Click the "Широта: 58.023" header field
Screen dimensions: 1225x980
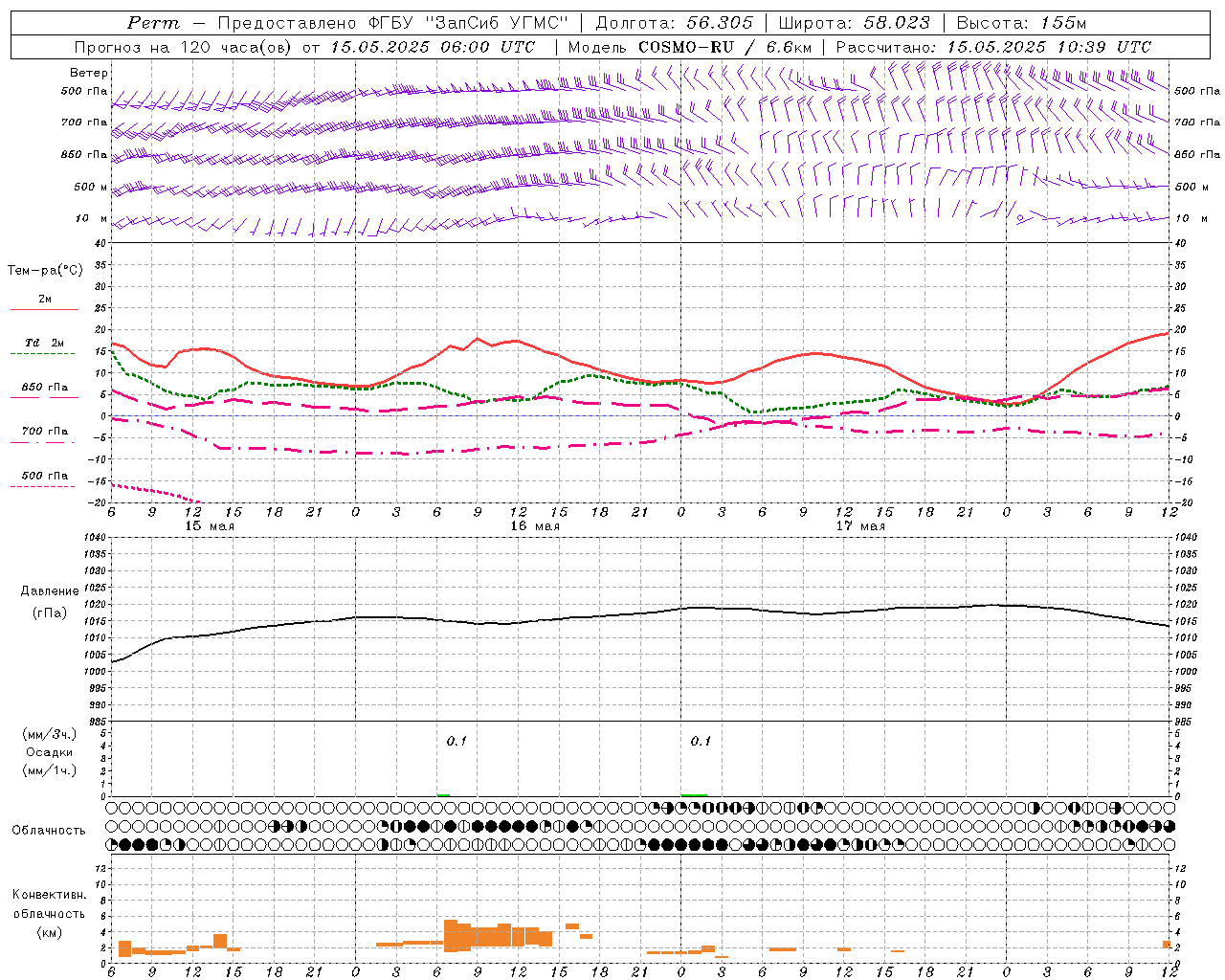click(x=855, y=23)
